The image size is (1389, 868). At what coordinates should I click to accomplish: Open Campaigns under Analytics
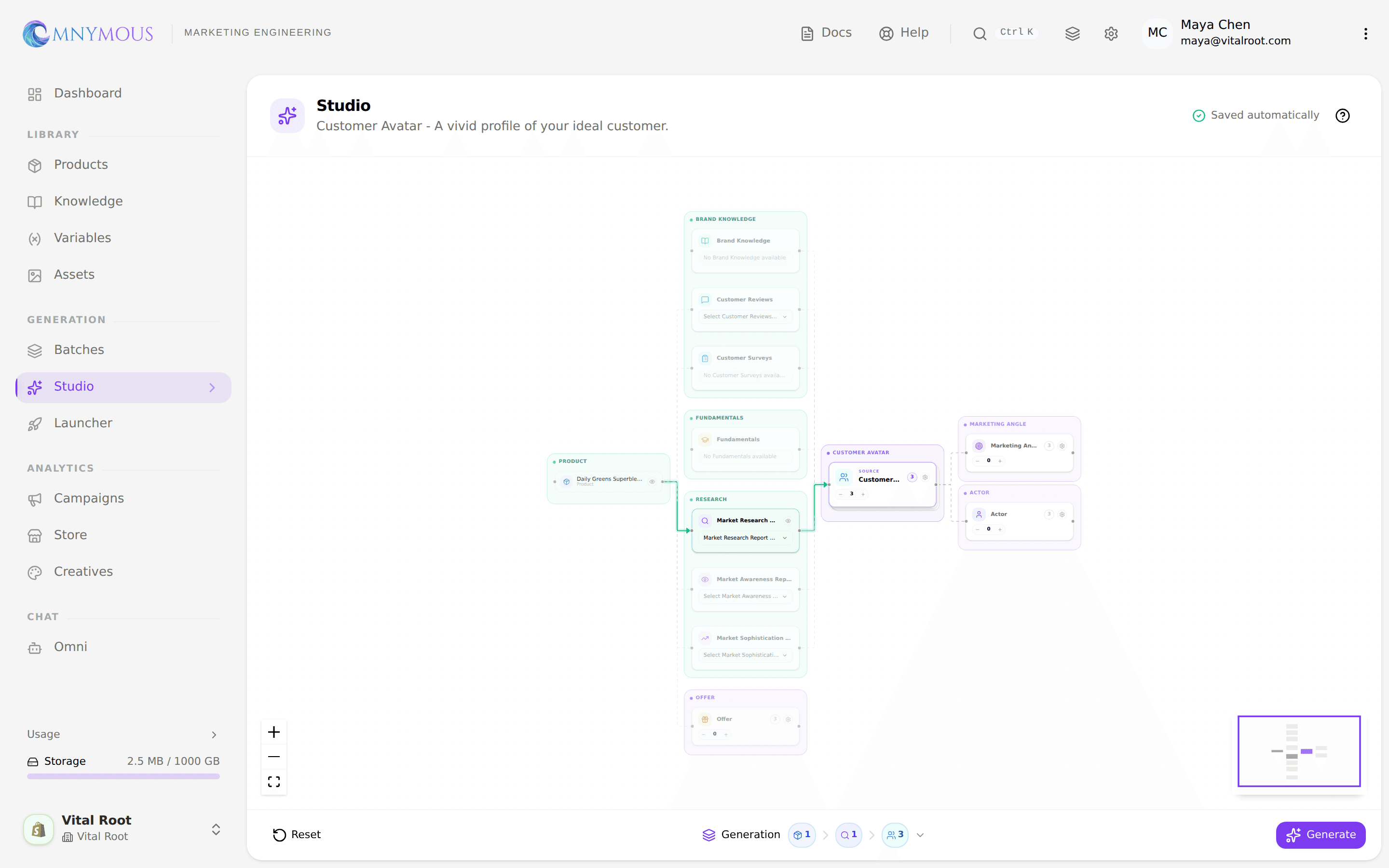click(x=123, y=499)
